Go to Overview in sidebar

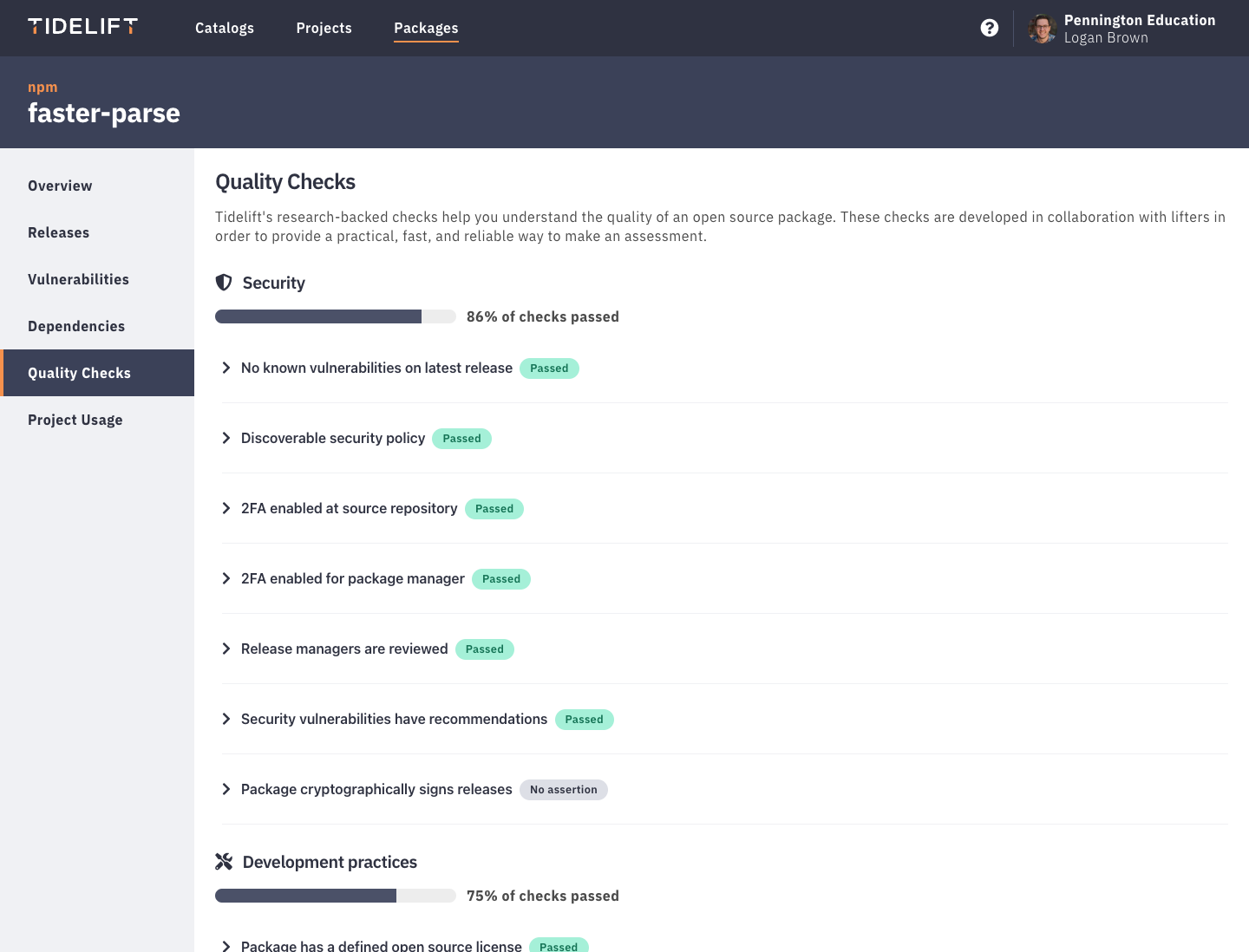pos(97,186)
